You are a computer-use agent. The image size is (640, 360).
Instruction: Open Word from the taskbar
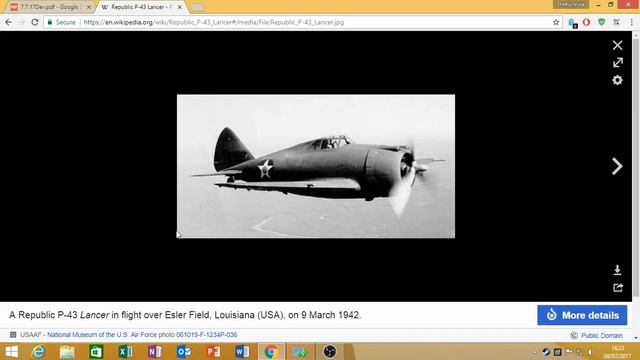pyautogui.click(x=242, y=351)
